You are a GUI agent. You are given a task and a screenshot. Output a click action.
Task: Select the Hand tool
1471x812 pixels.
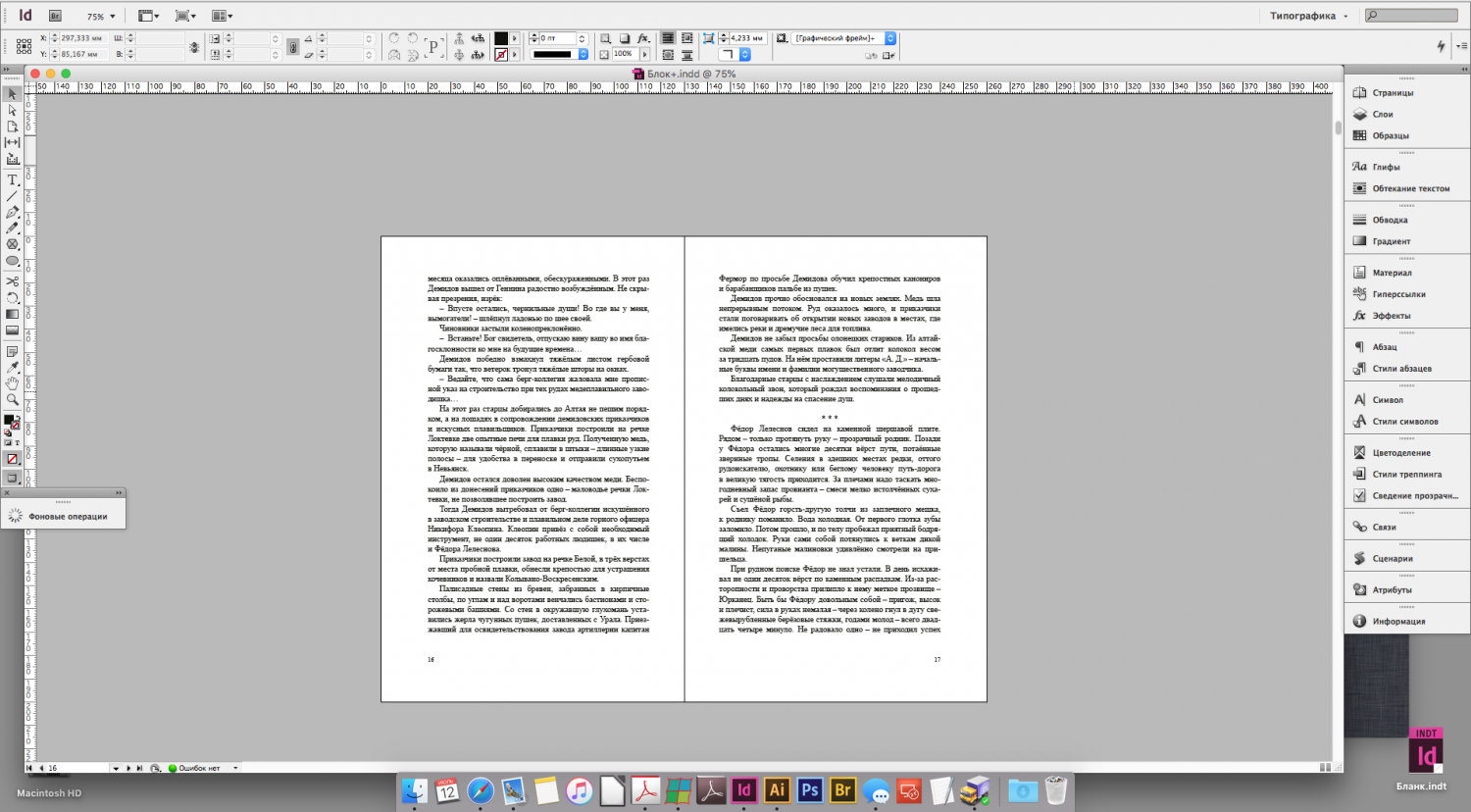[x=12, y=383]
